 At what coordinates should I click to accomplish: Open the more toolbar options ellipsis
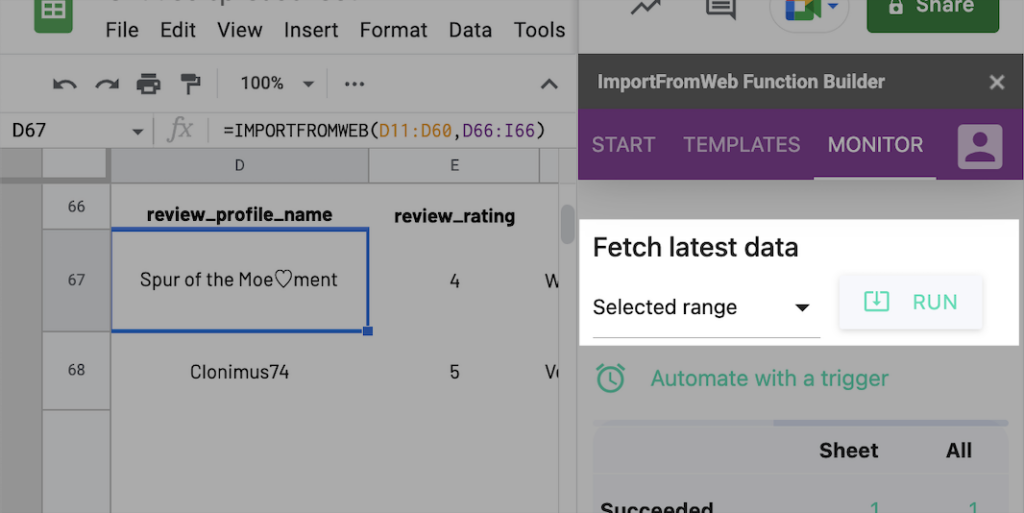(355, 84)
